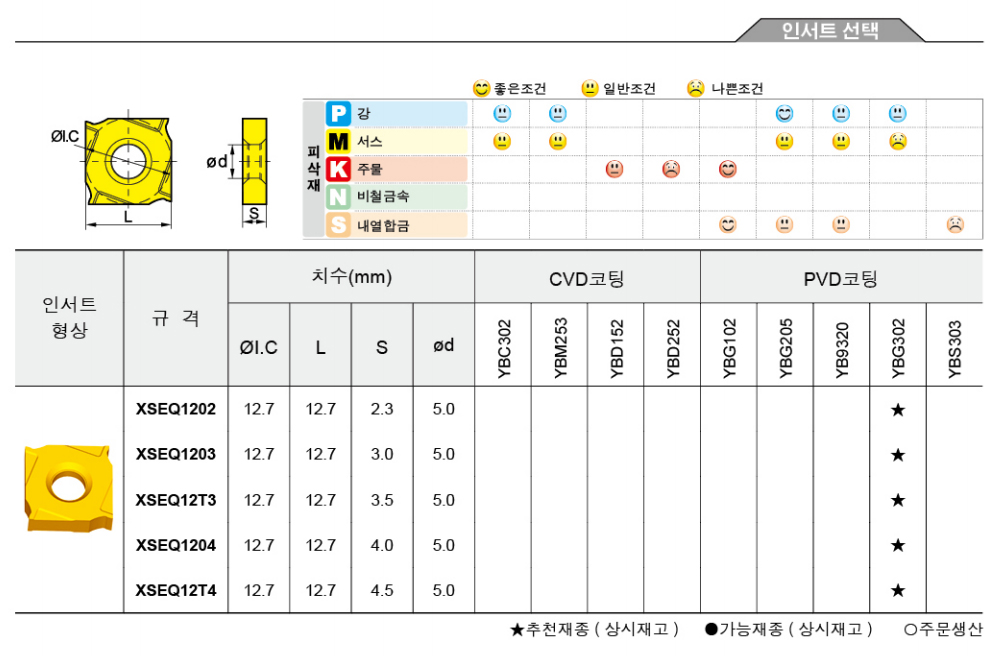This screenshot has width=1001, height=656.
Task: Click the YBC302 grade column header
Action: point(503,346)
